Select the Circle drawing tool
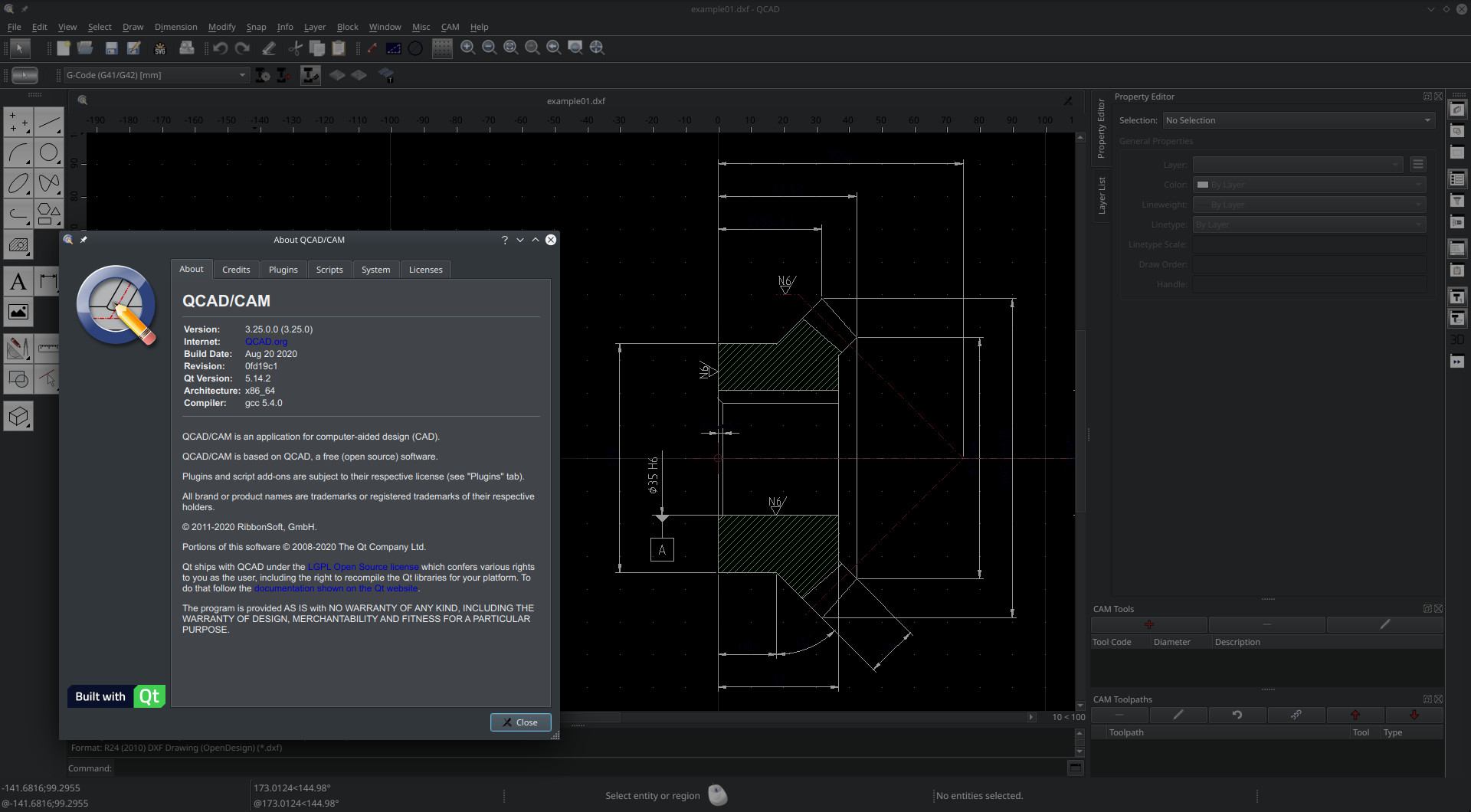1471x812 pixels. (49, 153)
